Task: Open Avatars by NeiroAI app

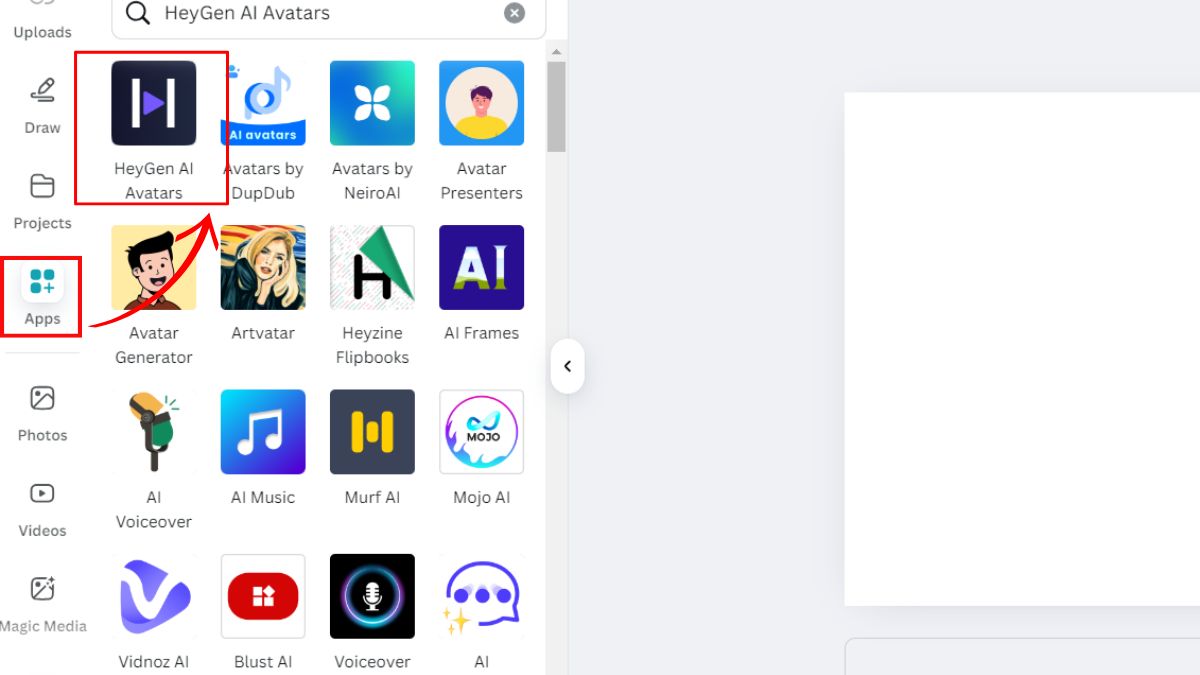Action: tap(372, 104)
